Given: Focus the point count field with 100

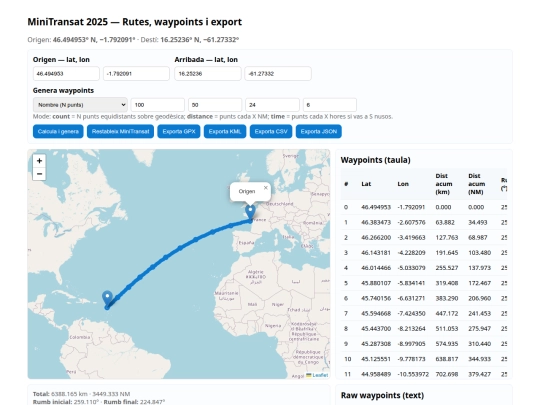Looking at the screenshot, I should 158,105.
